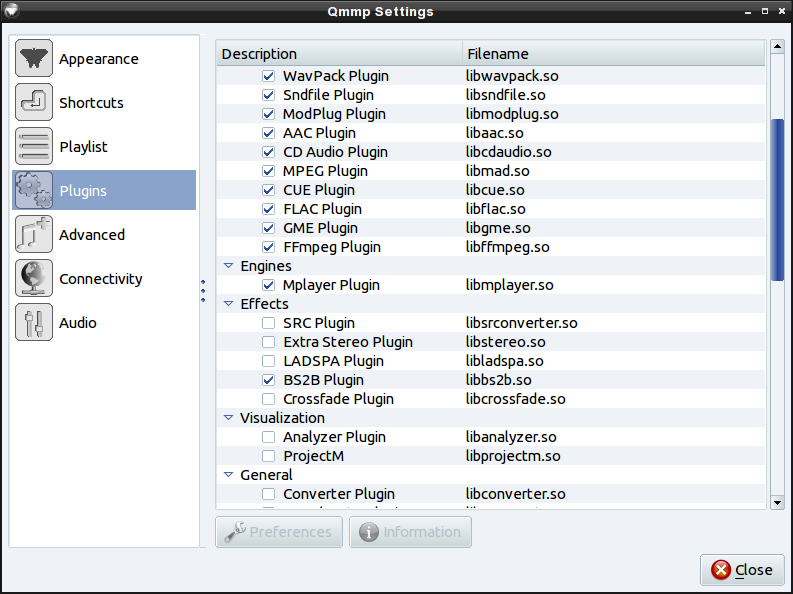Viewport: 793px width, 594px height.
Task: Open the Connectivity settings page
Action: (x=104, y=279)
